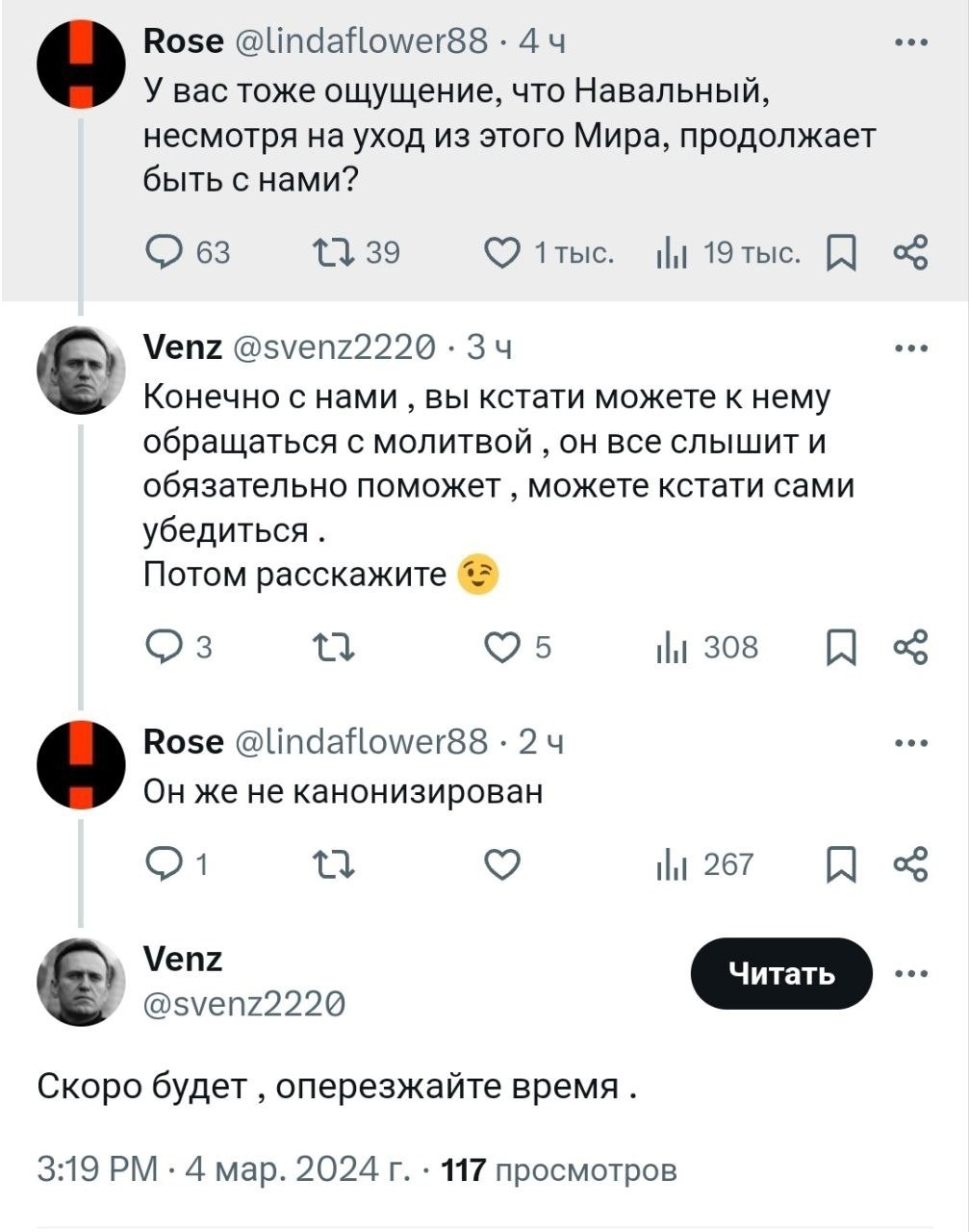
Task: Share the top tweet by Rose
Action: 909,252
